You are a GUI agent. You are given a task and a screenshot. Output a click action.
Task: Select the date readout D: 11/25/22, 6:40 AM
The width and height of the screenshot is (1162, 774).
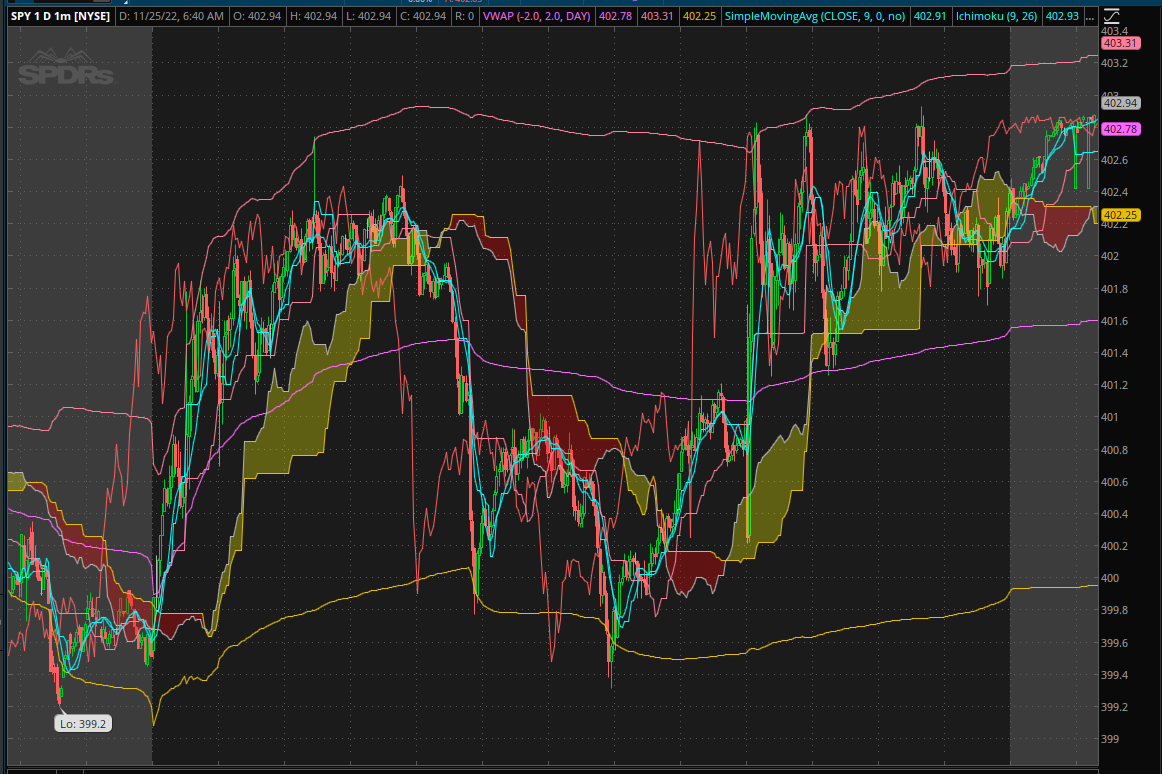pyautogui.click(x=171, y=16)
